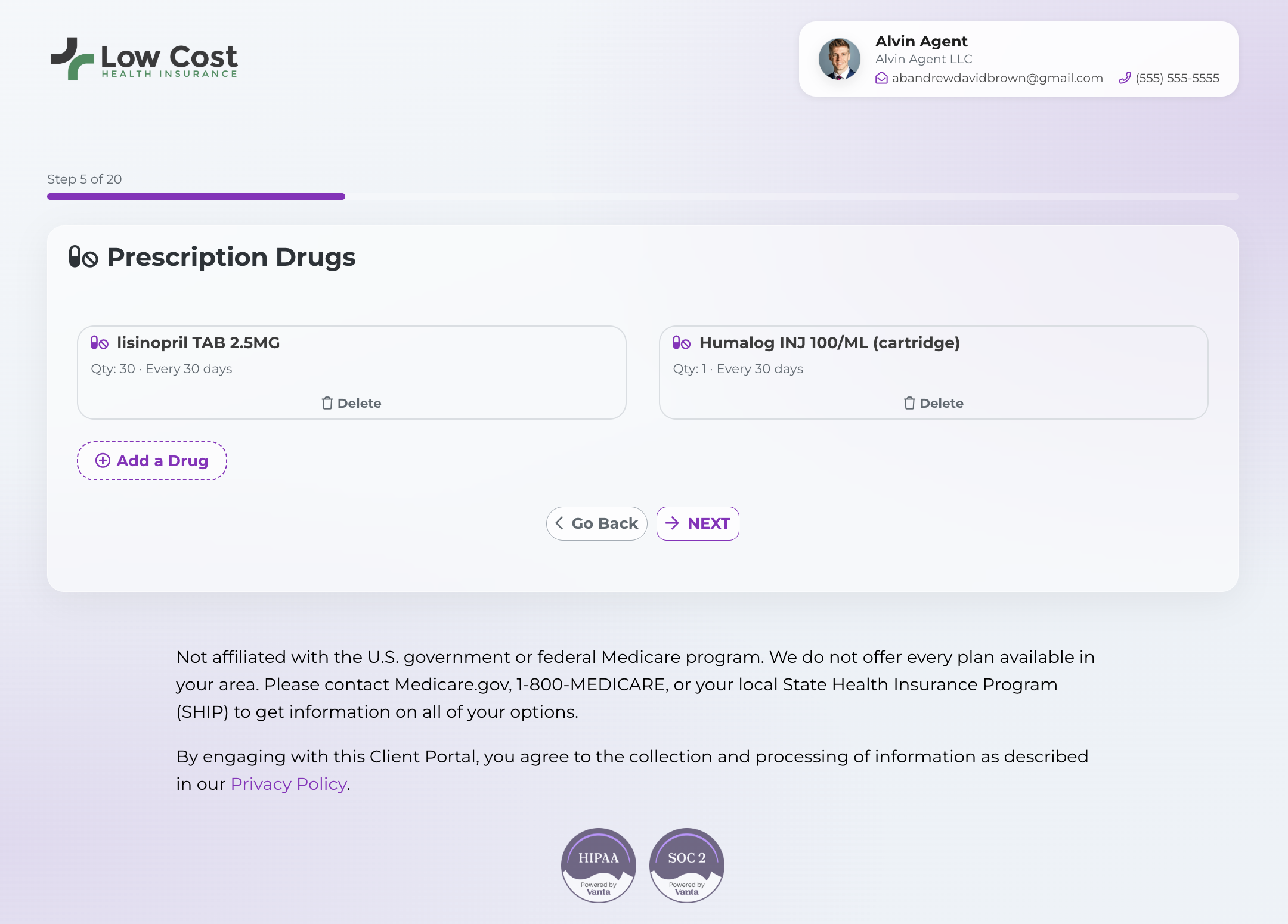Click the purple step progress bar
The image size is (1288, 924).
196,196
